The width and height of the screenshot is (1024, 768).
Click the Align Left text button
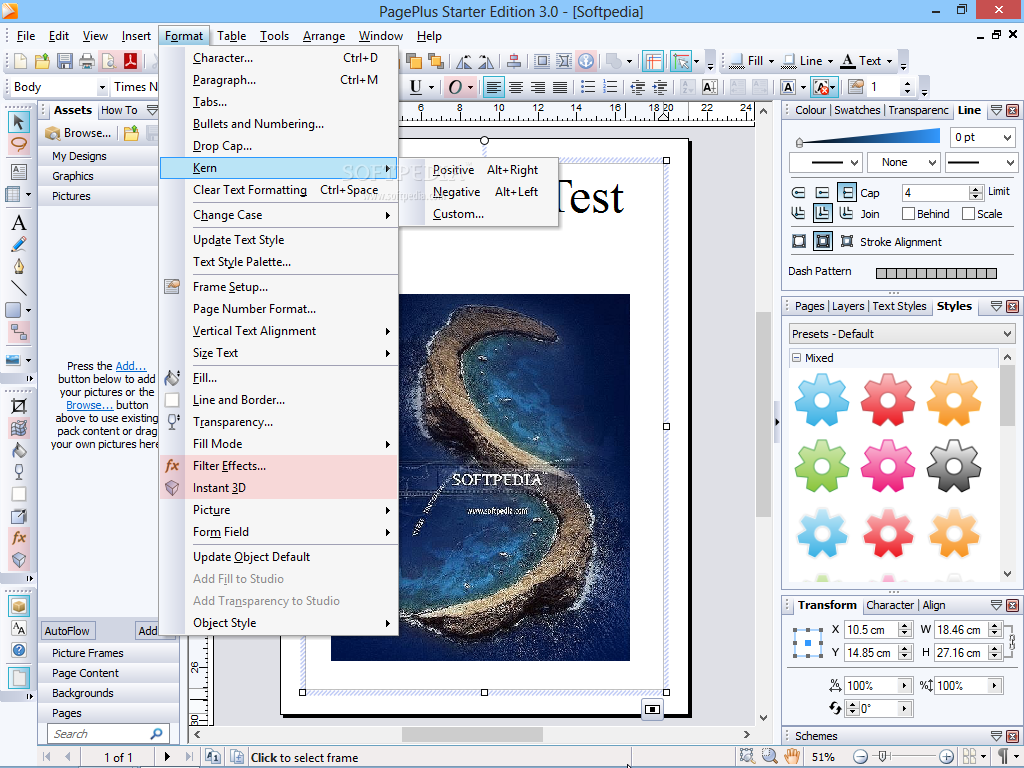[494, 87]
